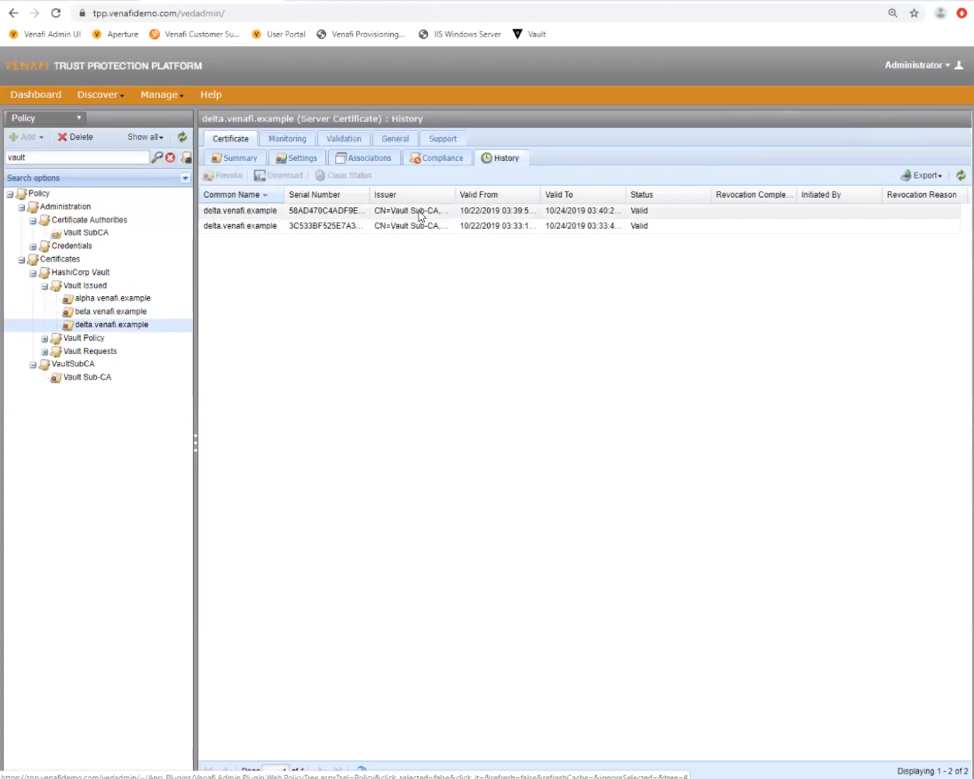
Task: Collapse the root Policy tree node
Action: click(10, 194)
